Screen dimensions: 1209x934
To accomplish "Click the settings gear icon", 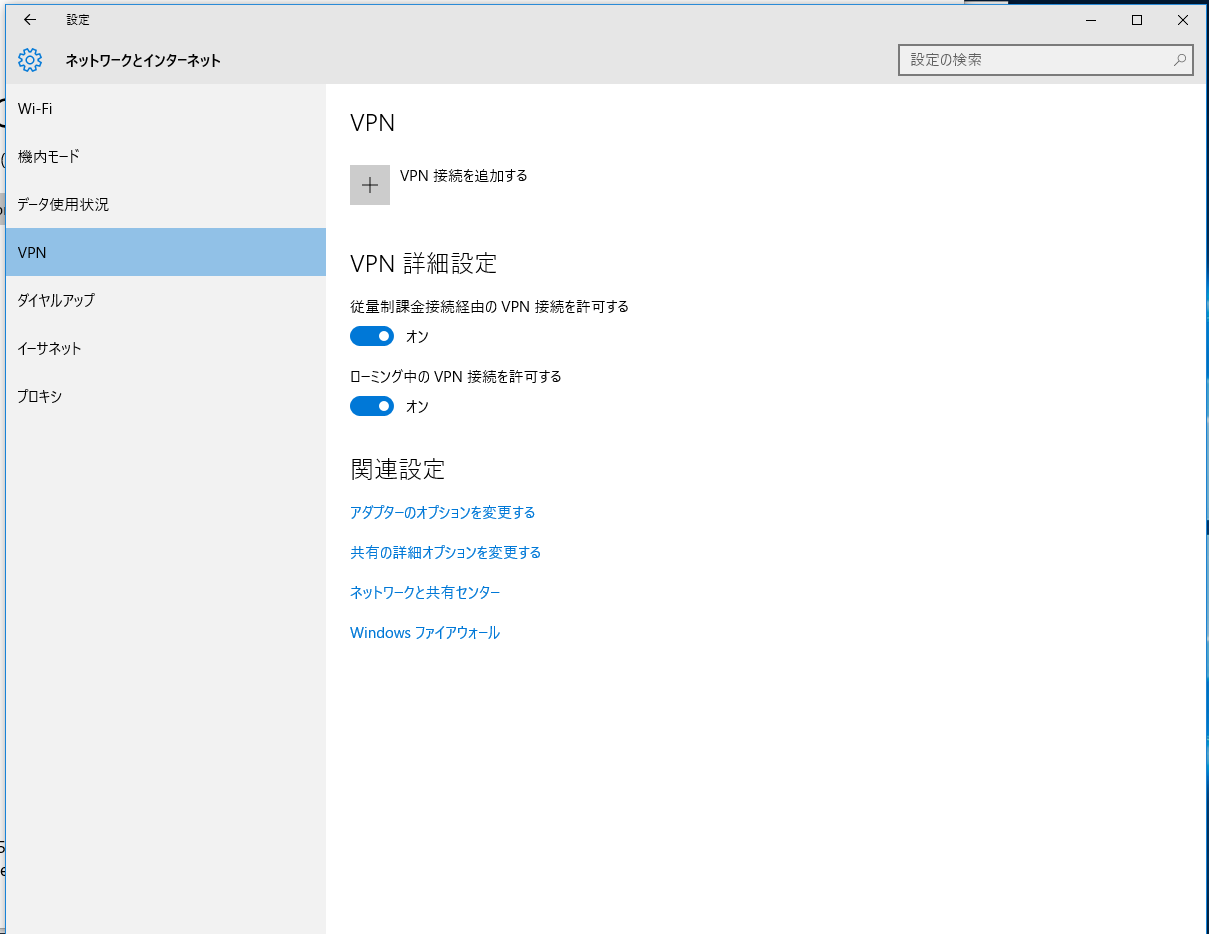I will (30, 60).
